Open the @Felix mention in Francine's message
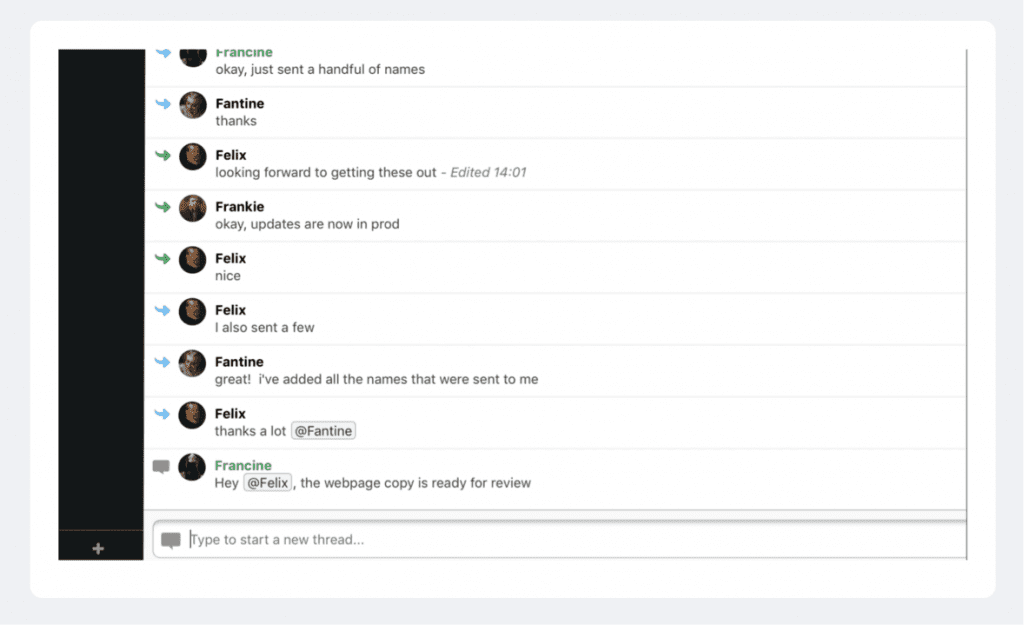 click(x=268, y=483)
